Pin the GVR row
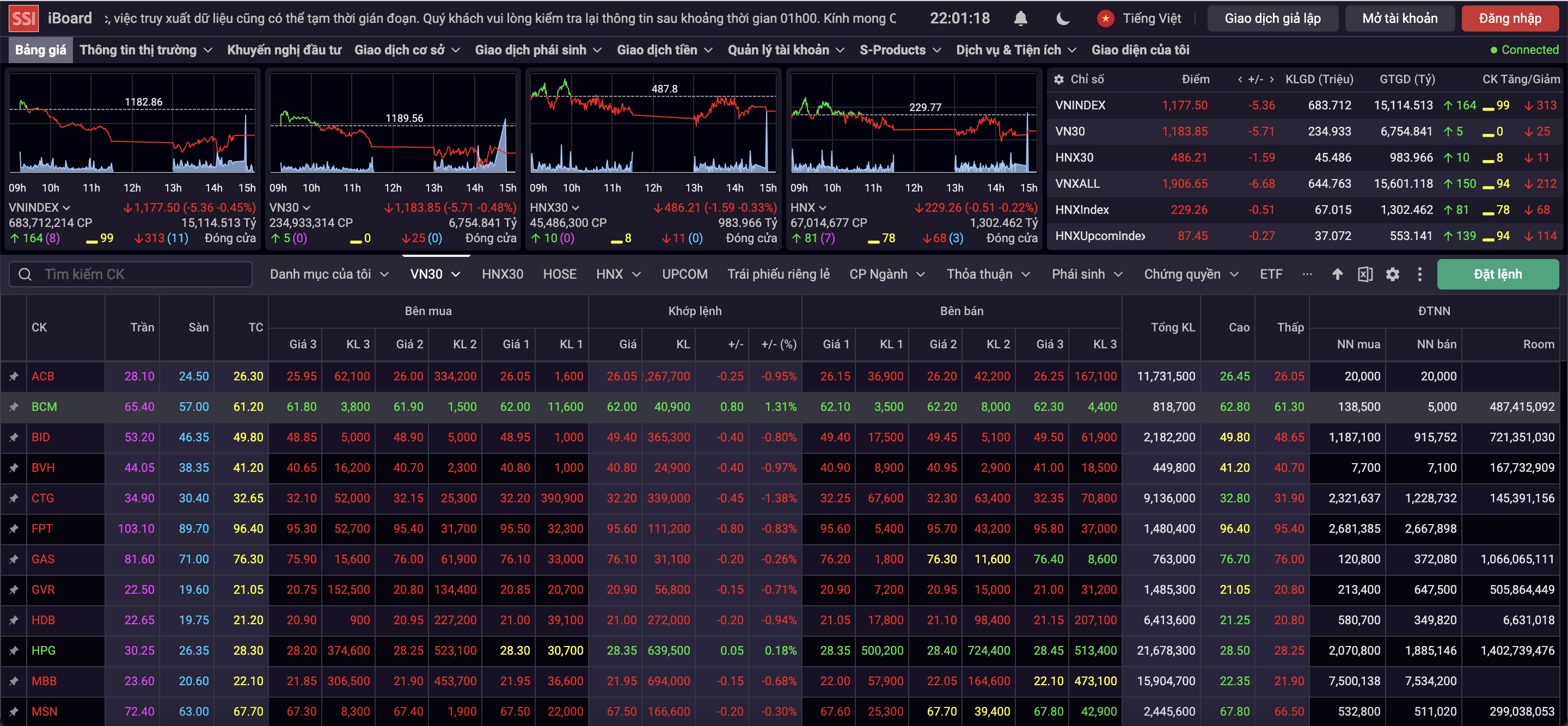The image size is (1568, 726). coord(14,590)
